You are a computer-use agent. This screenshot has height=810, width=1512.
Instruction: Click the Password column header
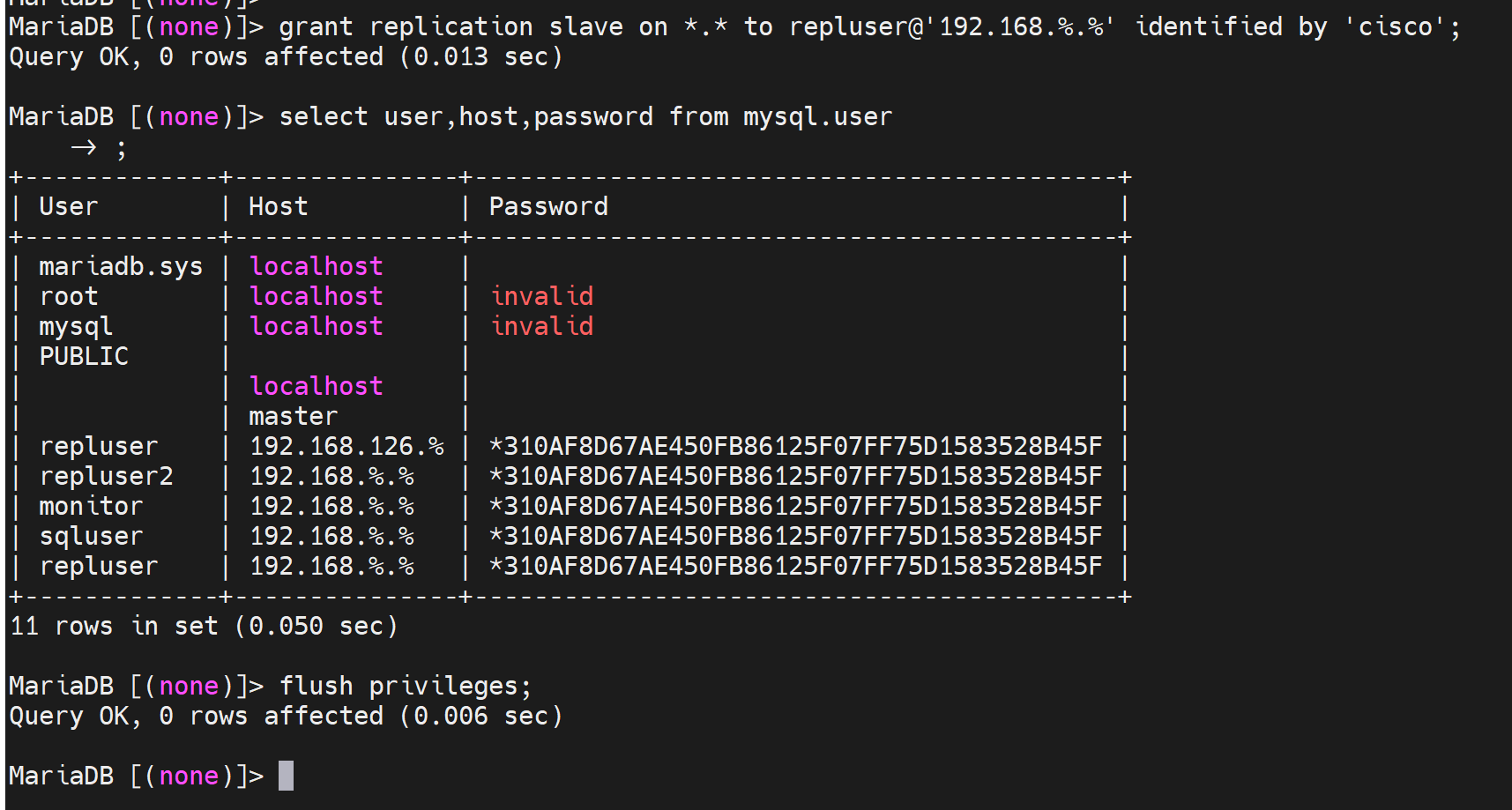pyautogui.click(x=548, y=206)
